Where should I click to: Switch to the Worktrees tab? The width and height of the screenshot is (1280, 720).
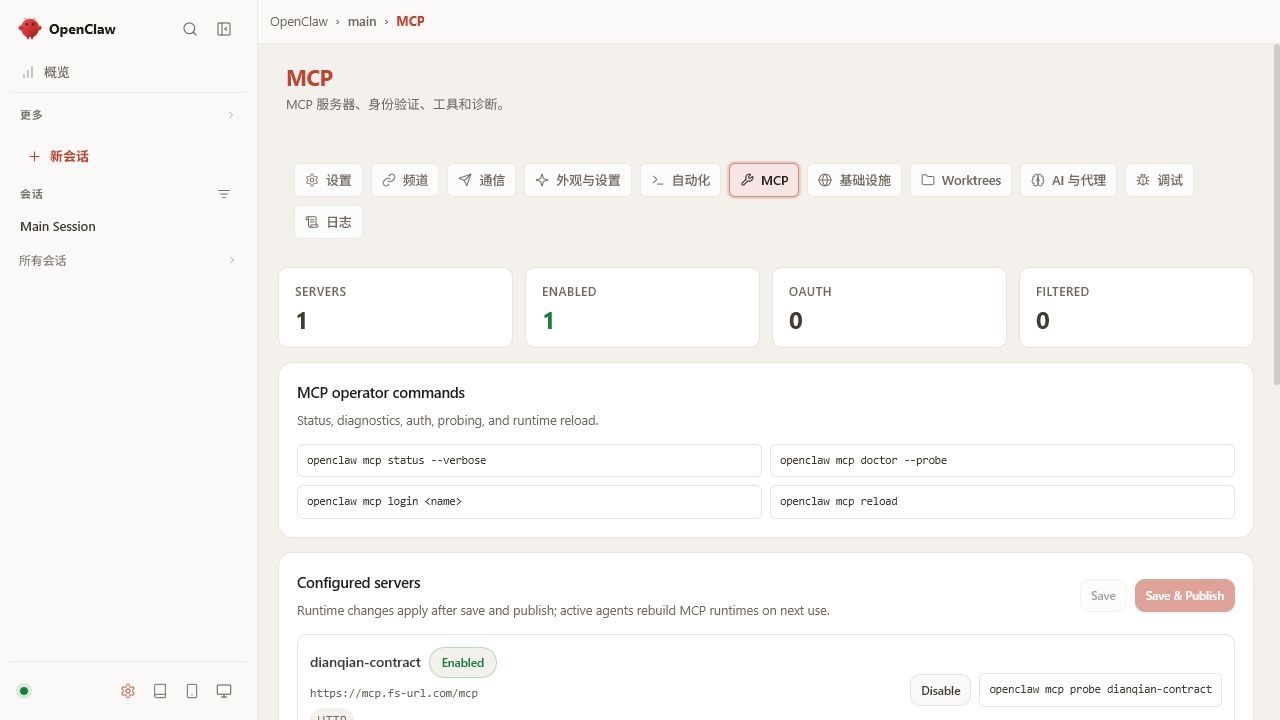(961, 180)
